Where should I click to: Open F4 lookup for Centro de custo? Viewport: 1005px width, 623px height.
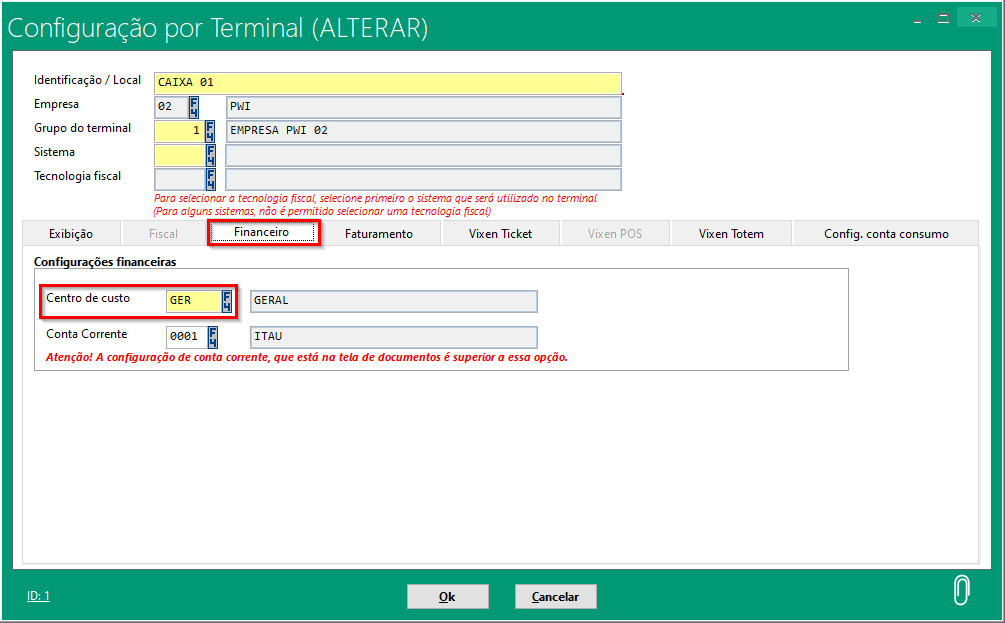tap(227, 301)
